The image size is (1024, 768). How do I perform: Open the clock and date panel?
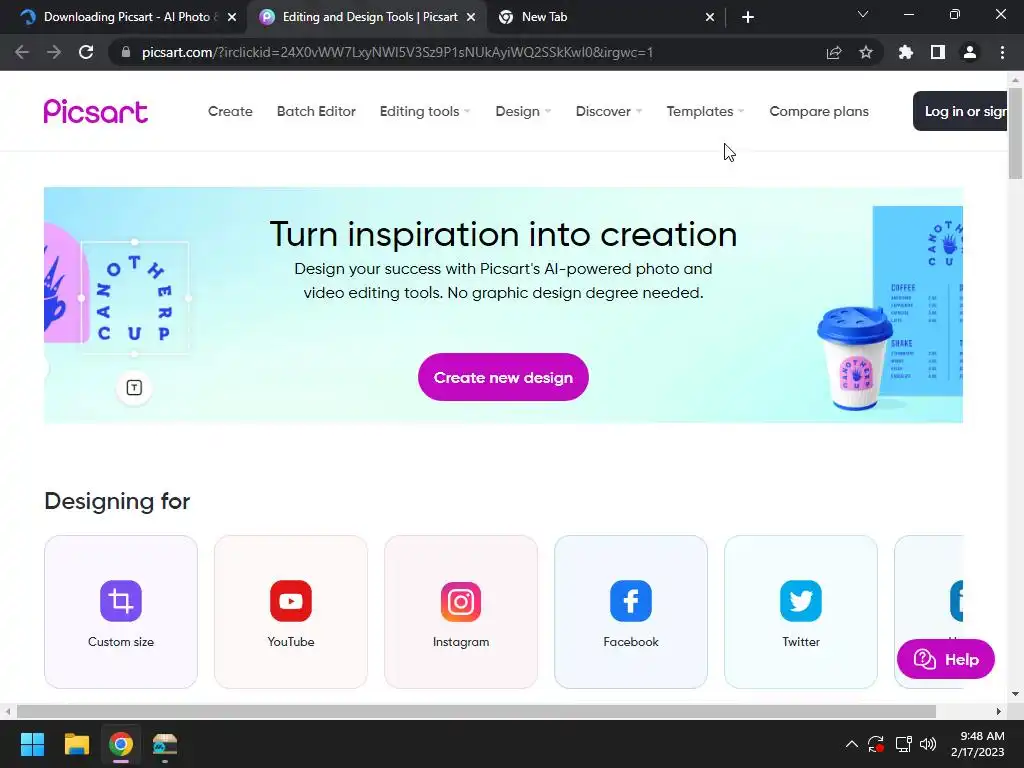coord(978,744)
